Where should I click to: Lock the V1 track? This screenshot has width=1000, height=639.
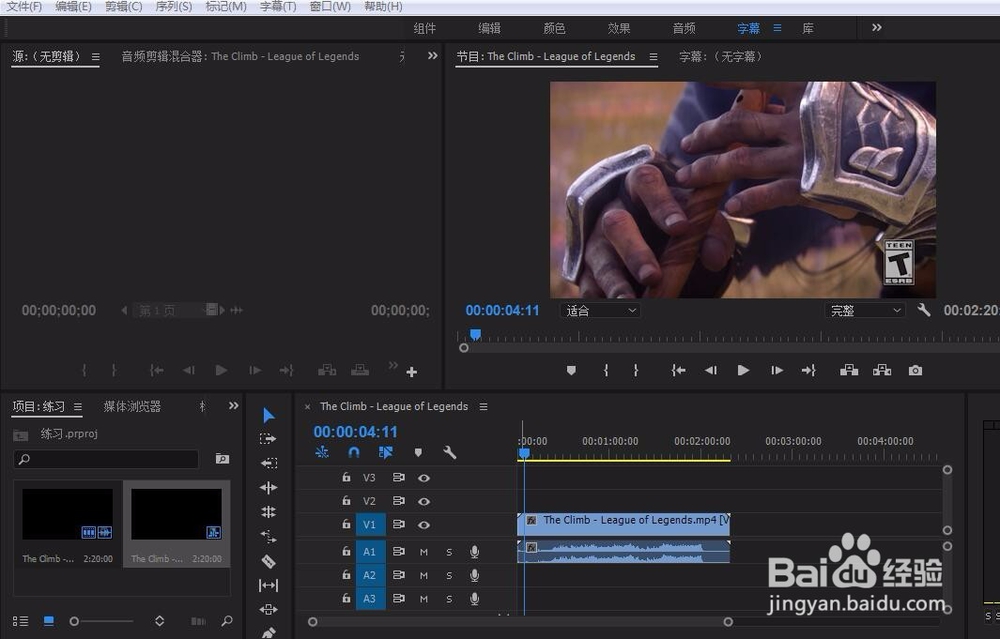[346, 524]
